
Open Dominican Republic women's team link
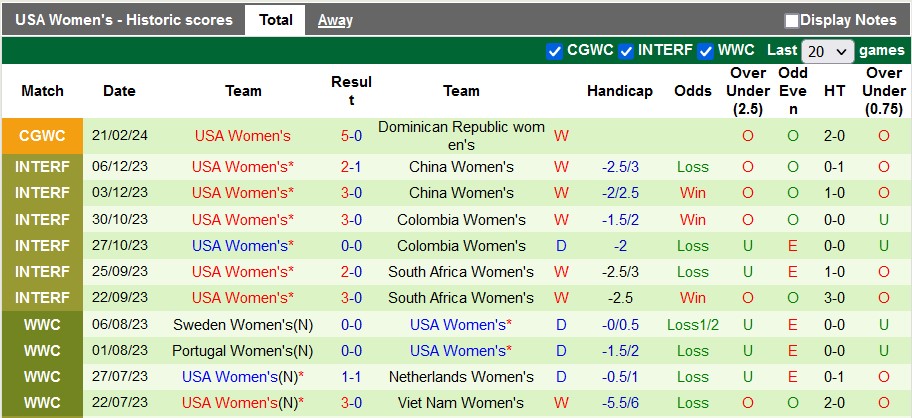[x=461, y=136]
